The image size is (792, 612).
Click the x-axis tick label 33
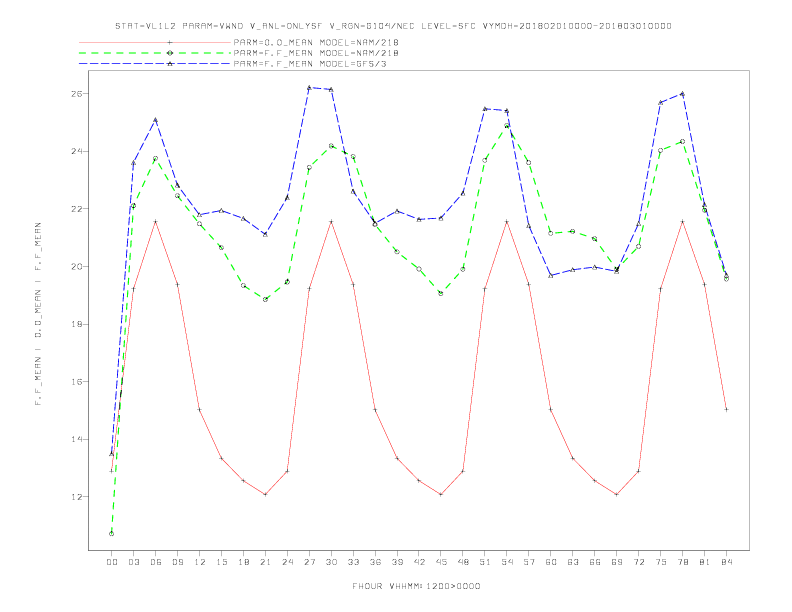click(x=353, y=562)
